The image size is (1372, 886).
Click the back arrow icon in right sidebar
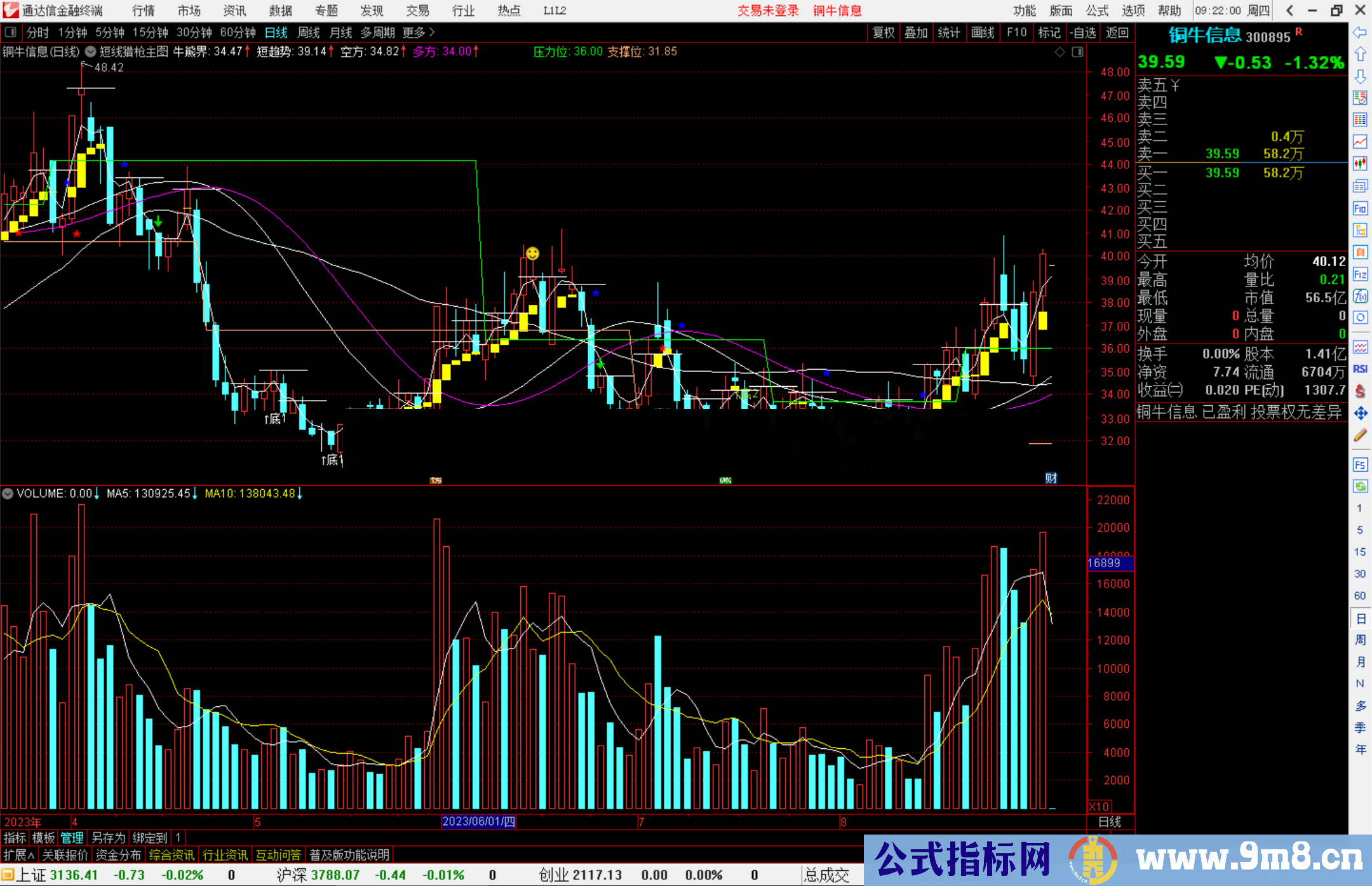coord(1360,32)
